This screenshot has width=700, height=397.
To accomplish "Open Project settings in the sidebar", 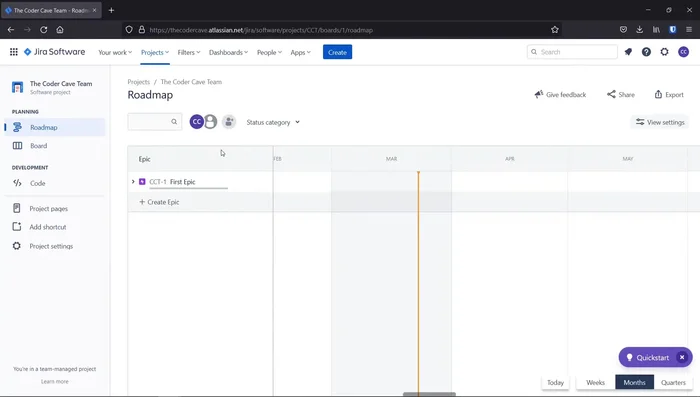I will coord(55,246).
